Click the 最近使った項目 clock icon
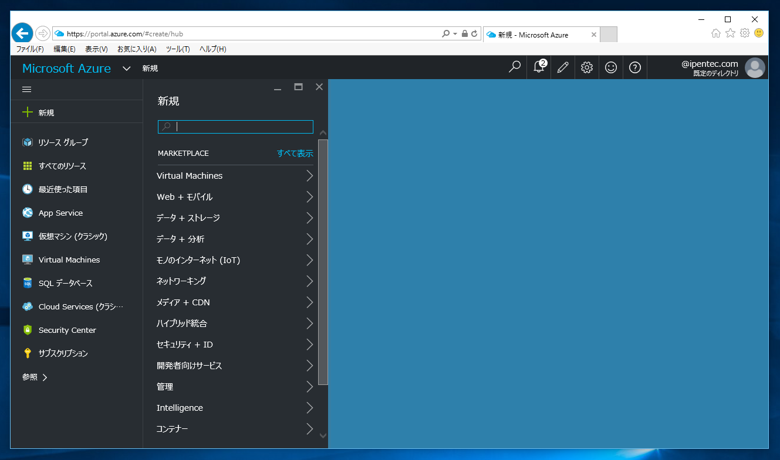Image resolution: width=780 pixels, height=460 pixels. tap(27, 189)
